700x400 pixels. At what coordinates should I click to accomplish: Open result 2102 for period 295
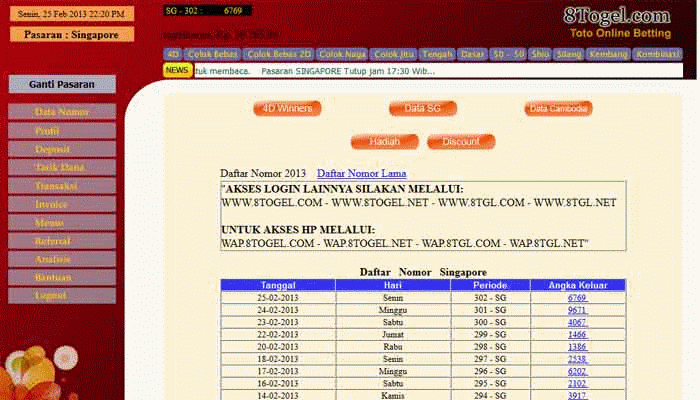tap(578, 383)
